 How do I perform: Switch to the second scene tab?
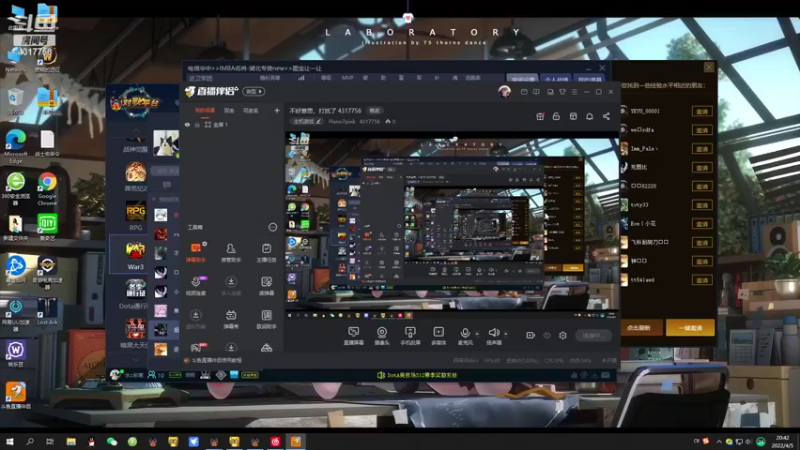pos(229,110)
